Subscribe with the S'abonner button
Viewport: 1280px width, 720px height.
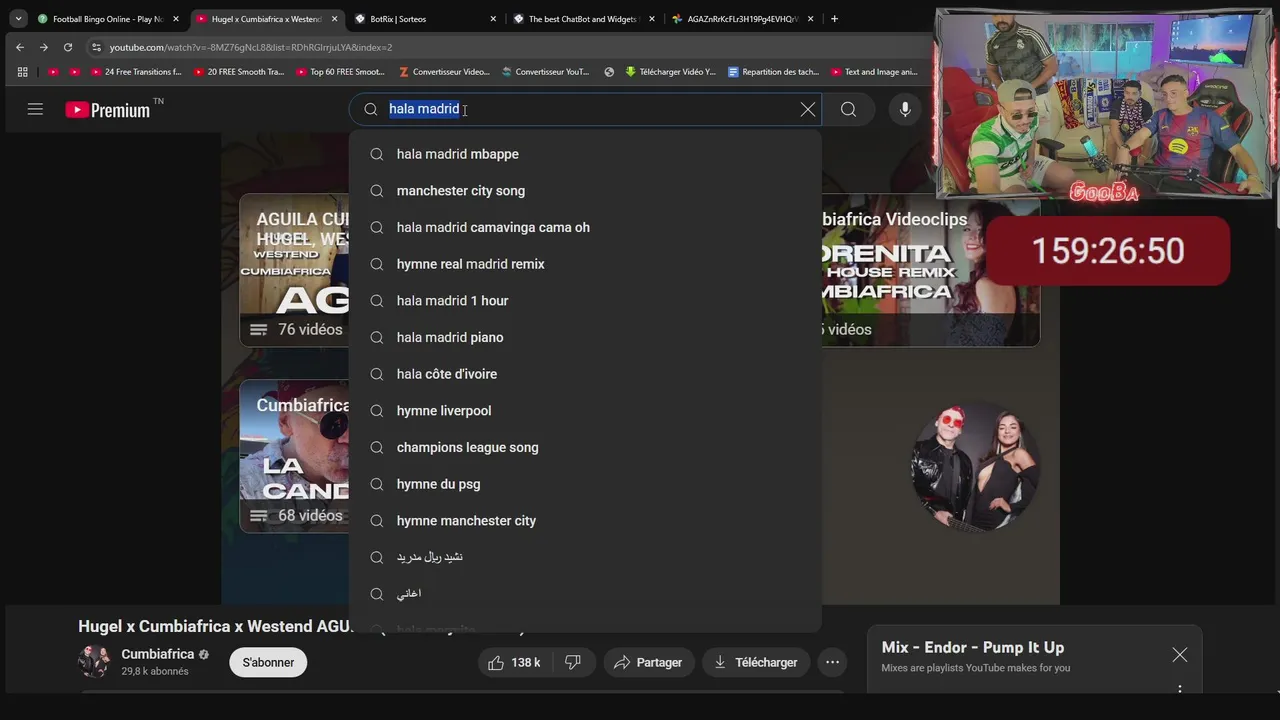(268, 662)
